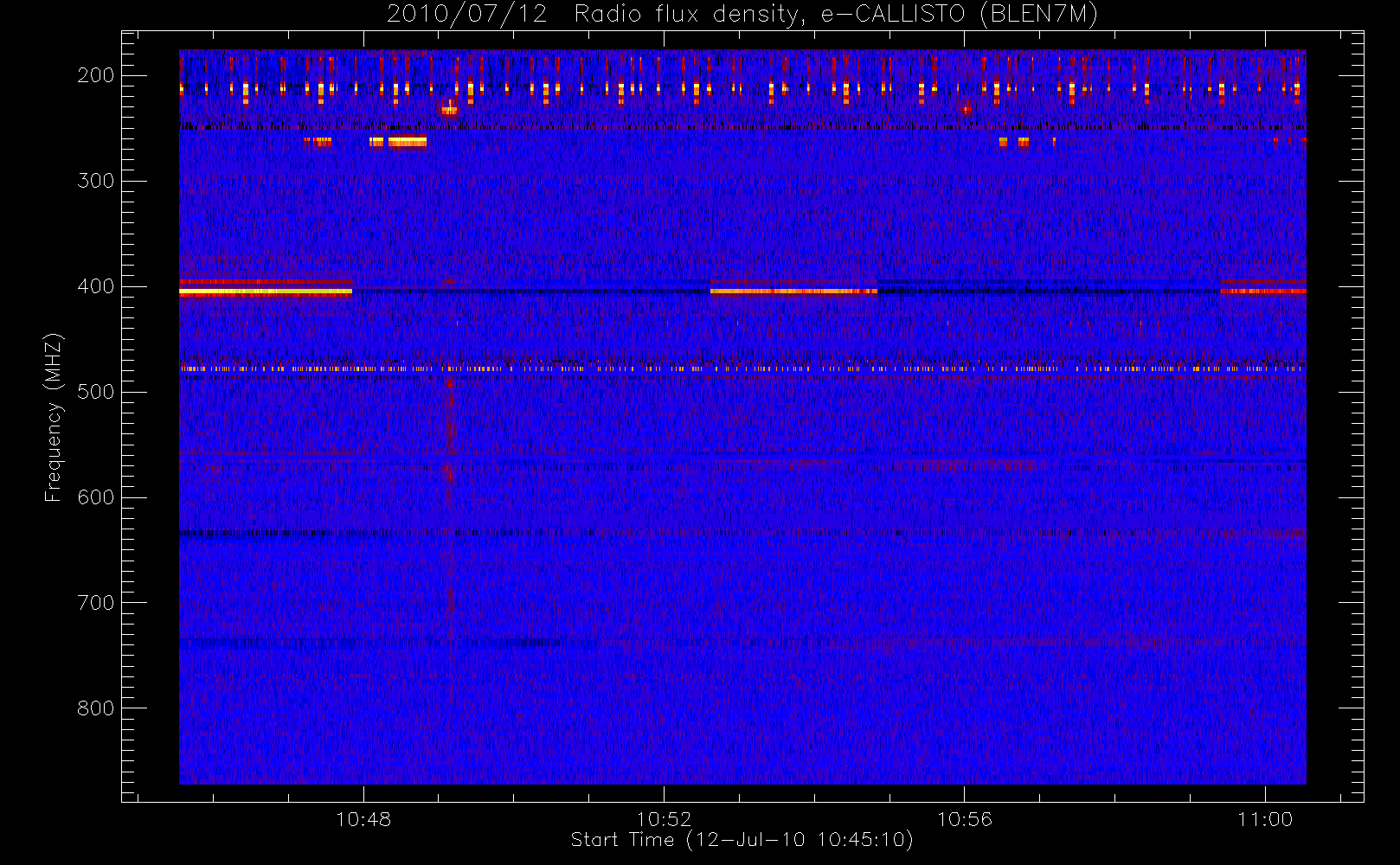Click the plot title "2010/07/12 Radio flux density, e-CALLISTO (BLEN7M)"
Screen dimensions: 1400x865
[742, 15]
